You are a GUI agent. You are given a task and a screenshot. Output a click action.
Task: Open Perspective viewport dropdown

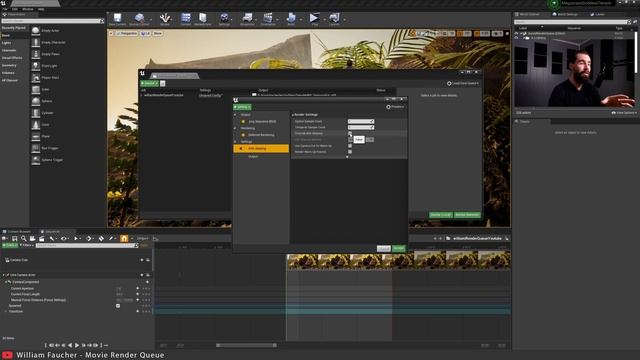point(126,33)
